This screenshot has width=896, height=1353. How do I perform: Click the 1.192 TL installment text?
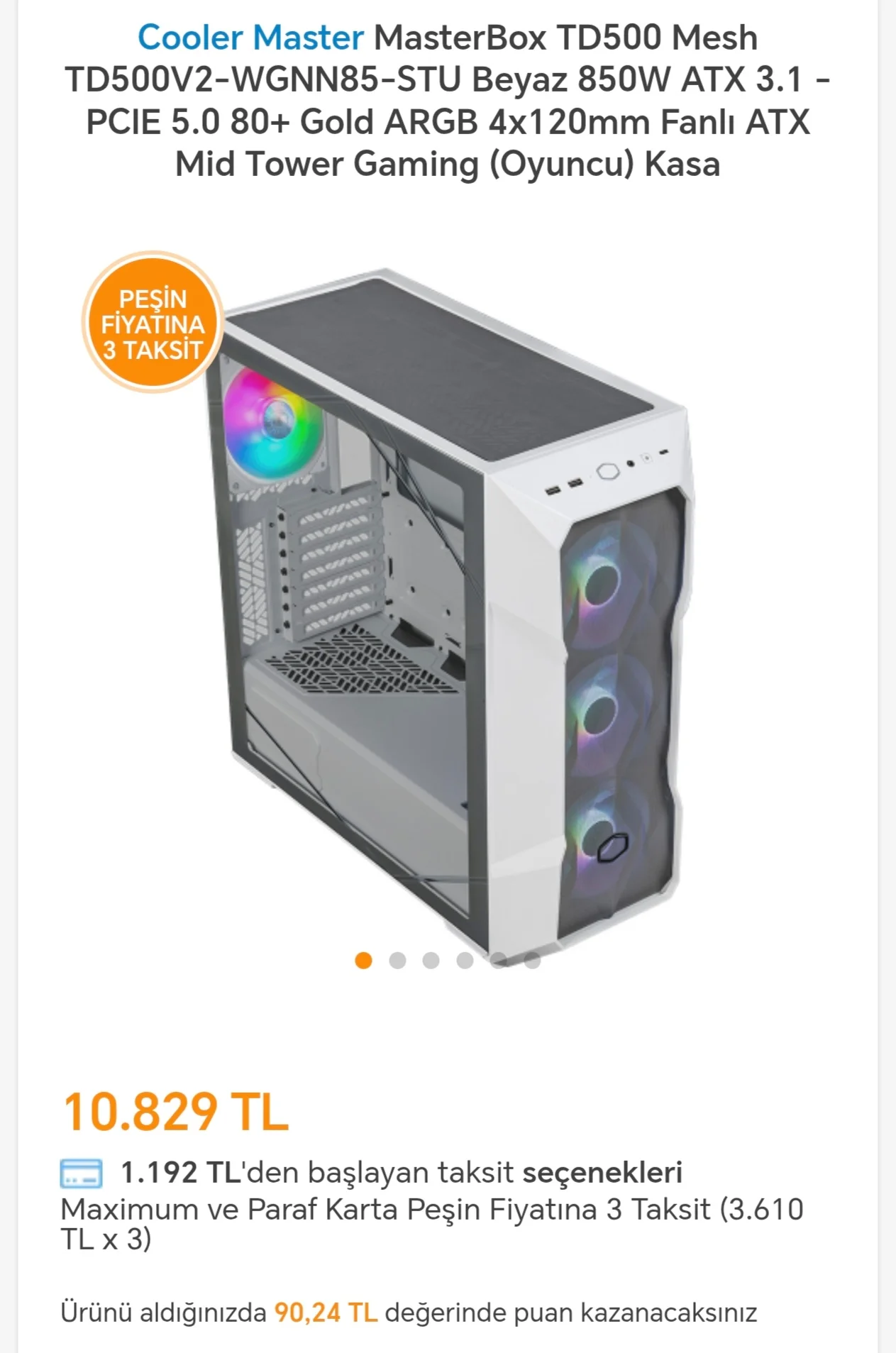coord(181,1172)
